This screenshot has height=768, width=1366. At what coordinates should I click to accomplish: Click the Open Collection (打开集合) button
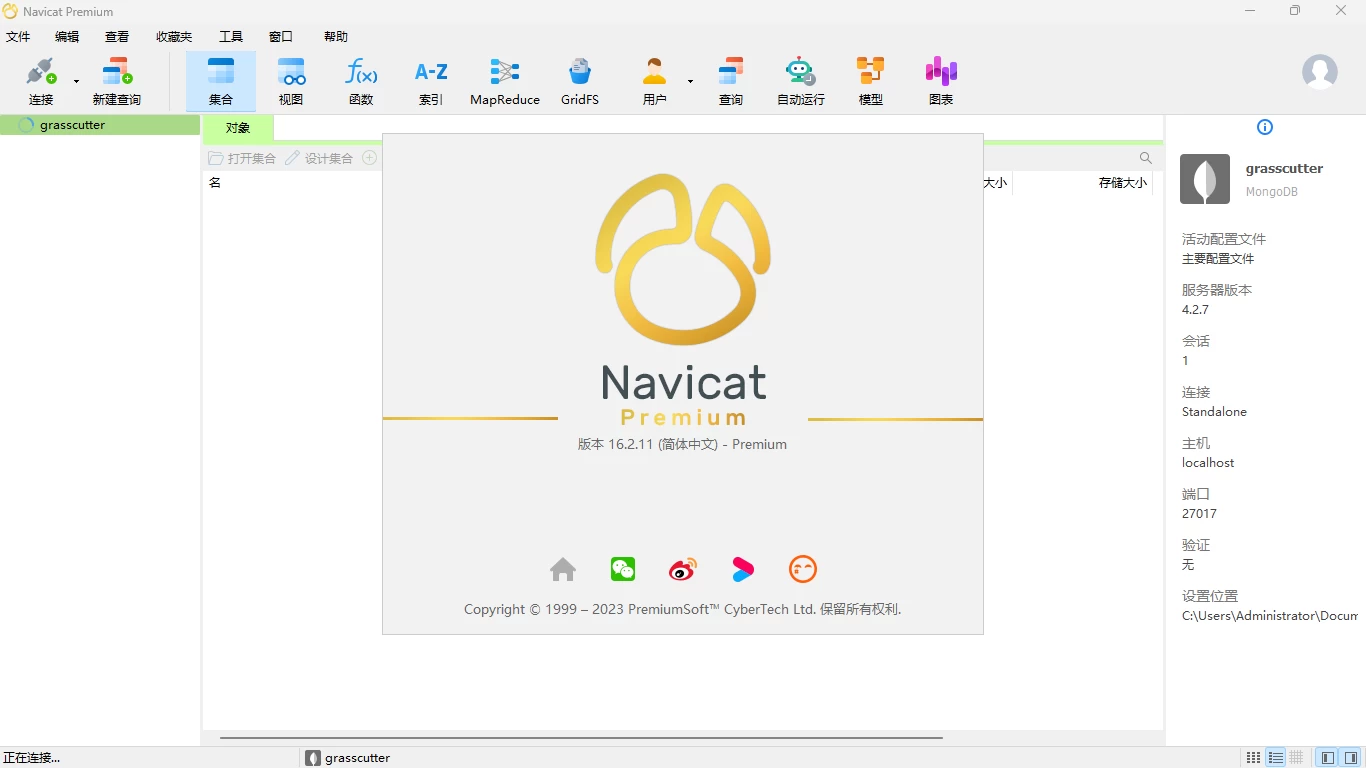click(x=242, y=158)
